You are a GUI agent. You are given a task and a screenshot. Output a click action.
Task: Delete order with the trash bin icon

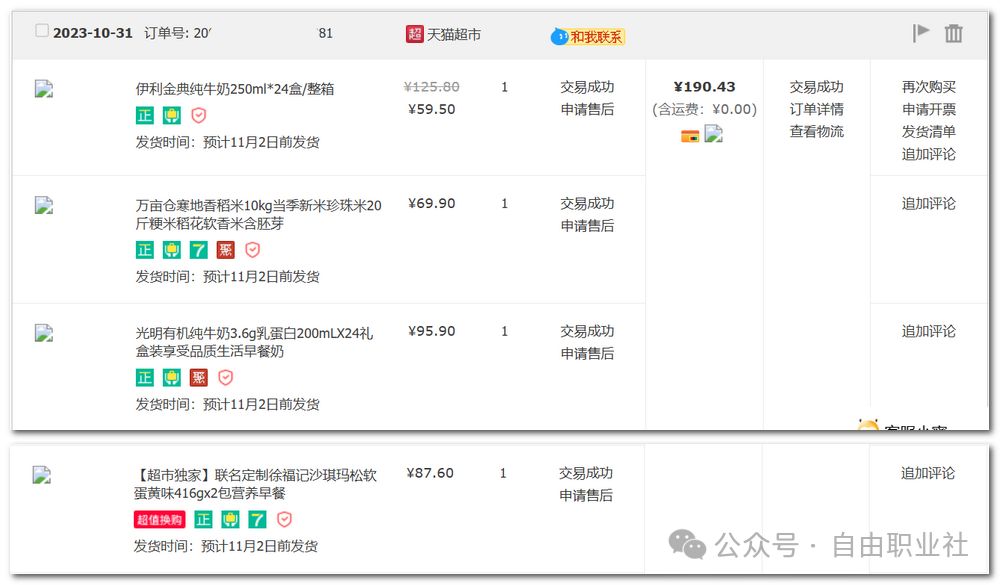coord(953,33)
